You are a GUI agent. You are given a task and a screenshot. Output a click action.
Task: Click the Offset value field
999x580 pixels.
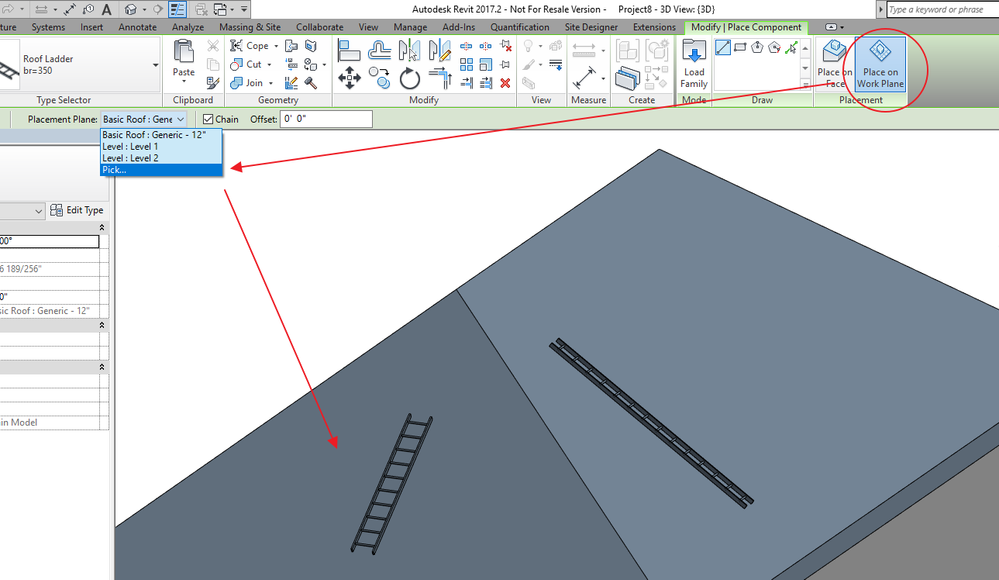tap(326, 119)
